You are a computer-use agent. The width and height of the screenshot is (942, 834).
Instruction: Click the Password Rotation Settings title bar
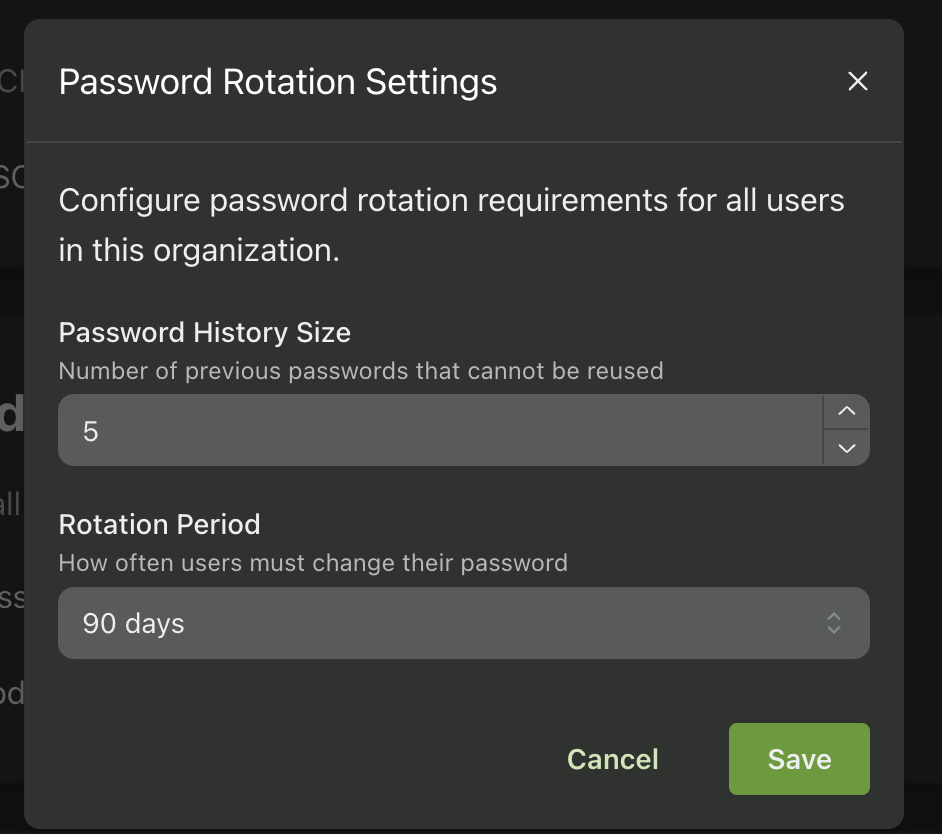tap(277, 82)
